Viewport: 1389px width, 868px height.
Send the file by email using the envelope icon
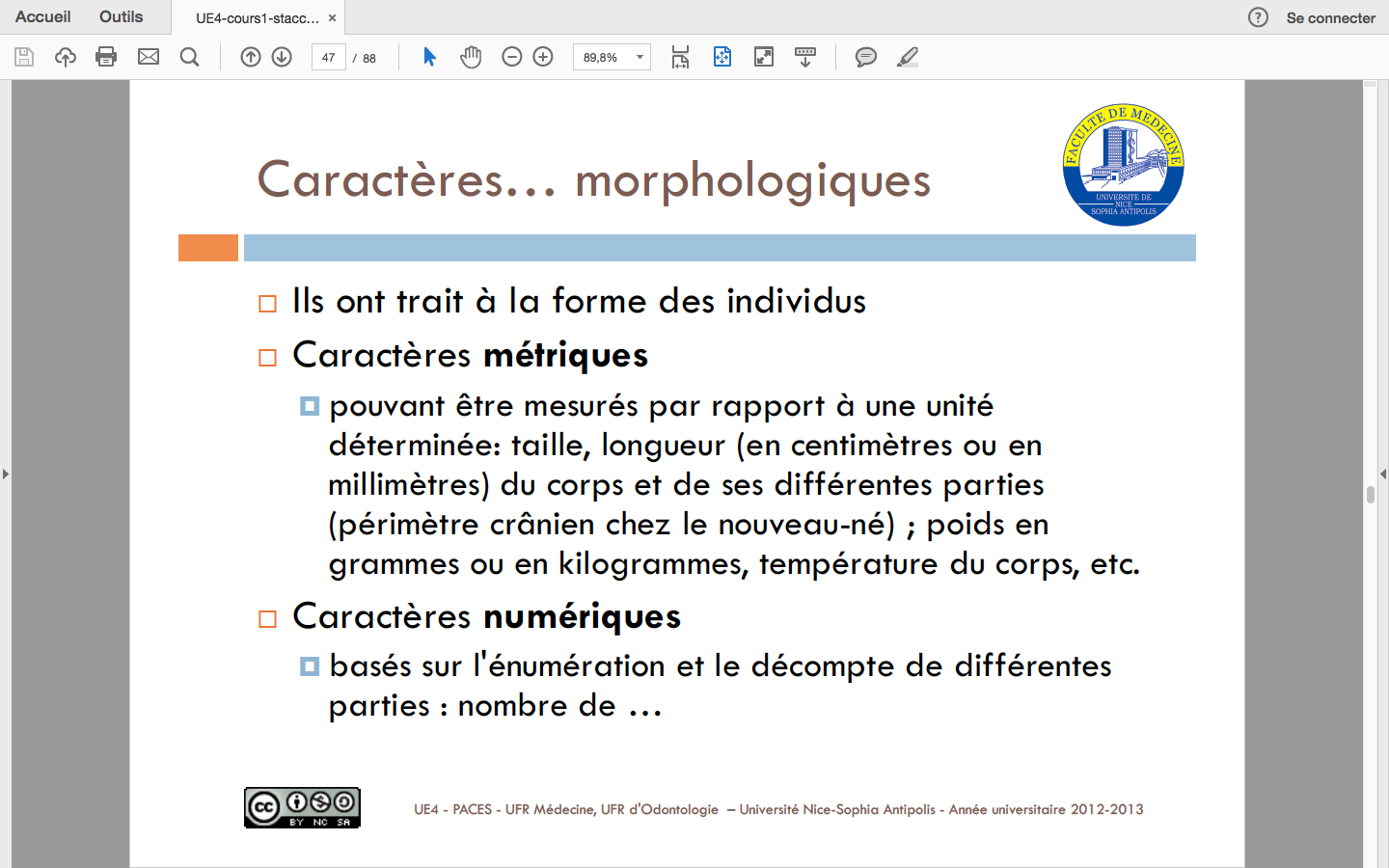pyautogui.click(x=149, y=57)
